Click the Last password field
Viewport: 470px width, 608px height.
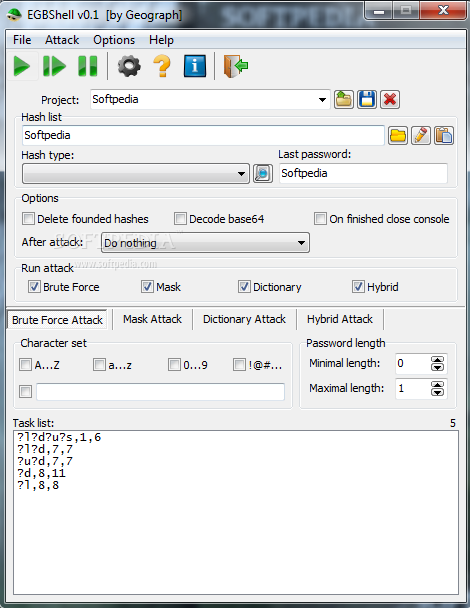click(x=363, y=173)
